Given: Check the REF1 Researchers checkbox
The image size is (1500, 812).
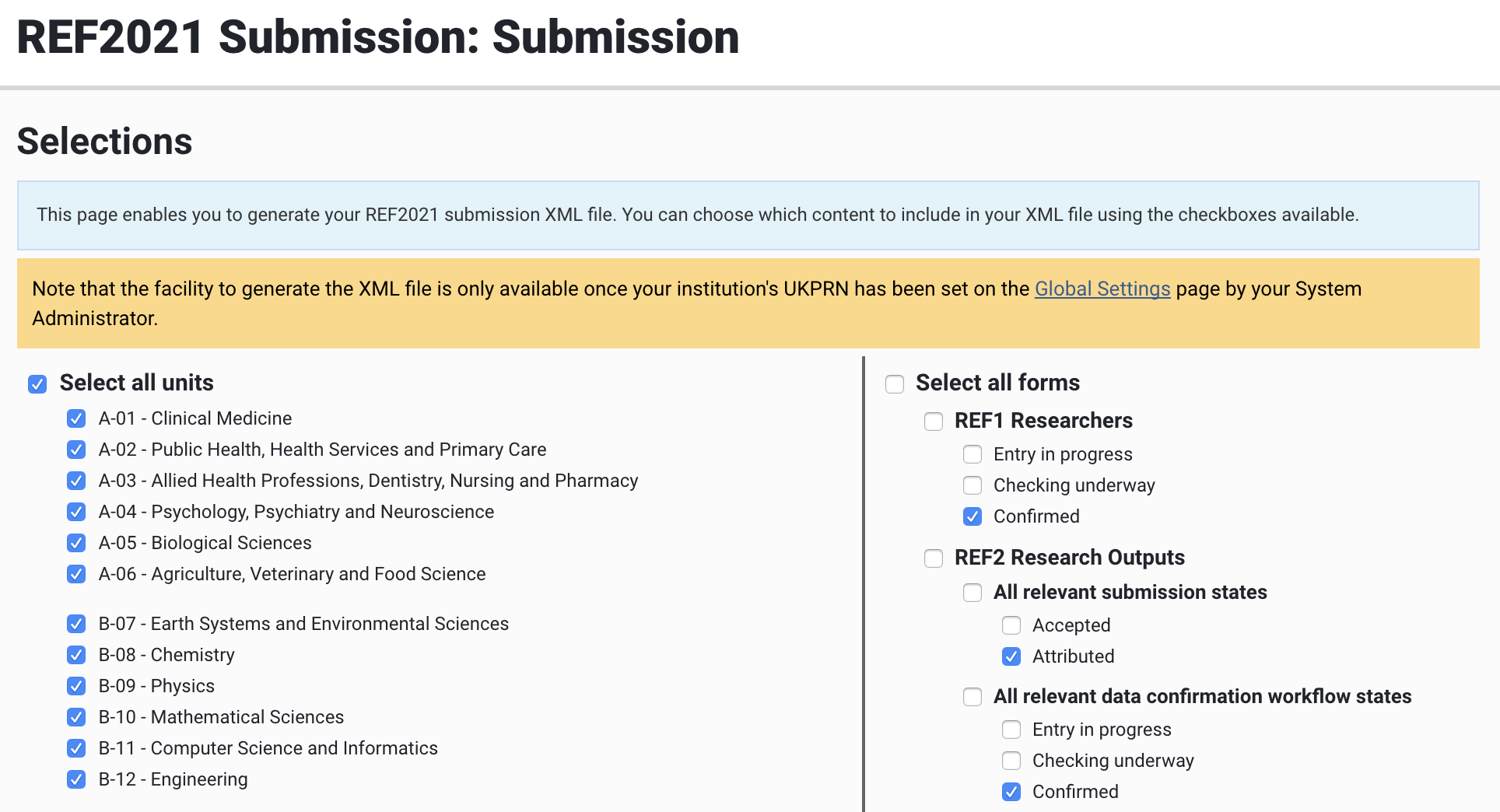Looking at the screenshot, I should coord(934,422).
